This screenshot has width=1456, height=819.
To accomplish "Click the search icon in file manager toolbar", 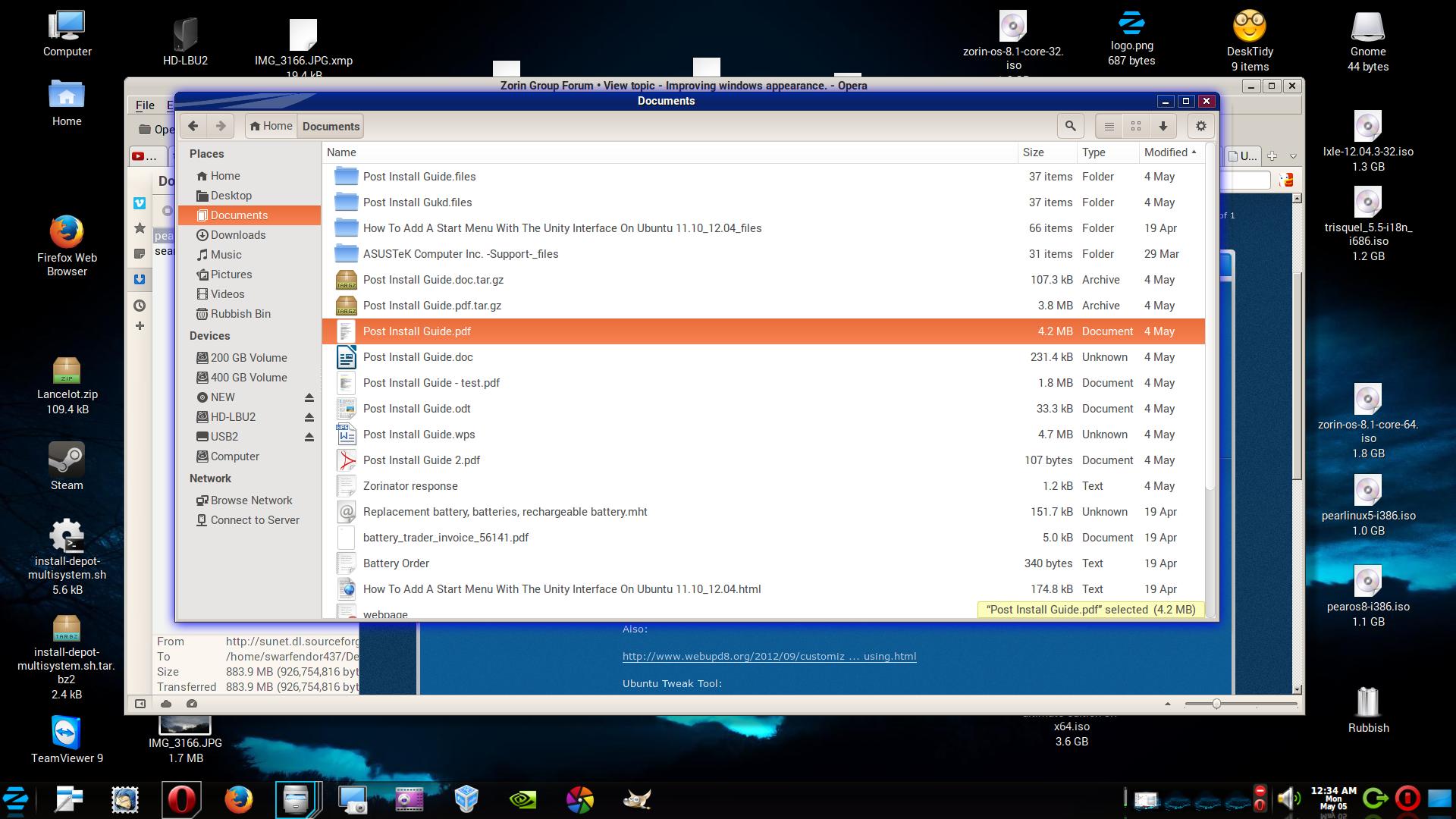I will tap(1070, 126).
